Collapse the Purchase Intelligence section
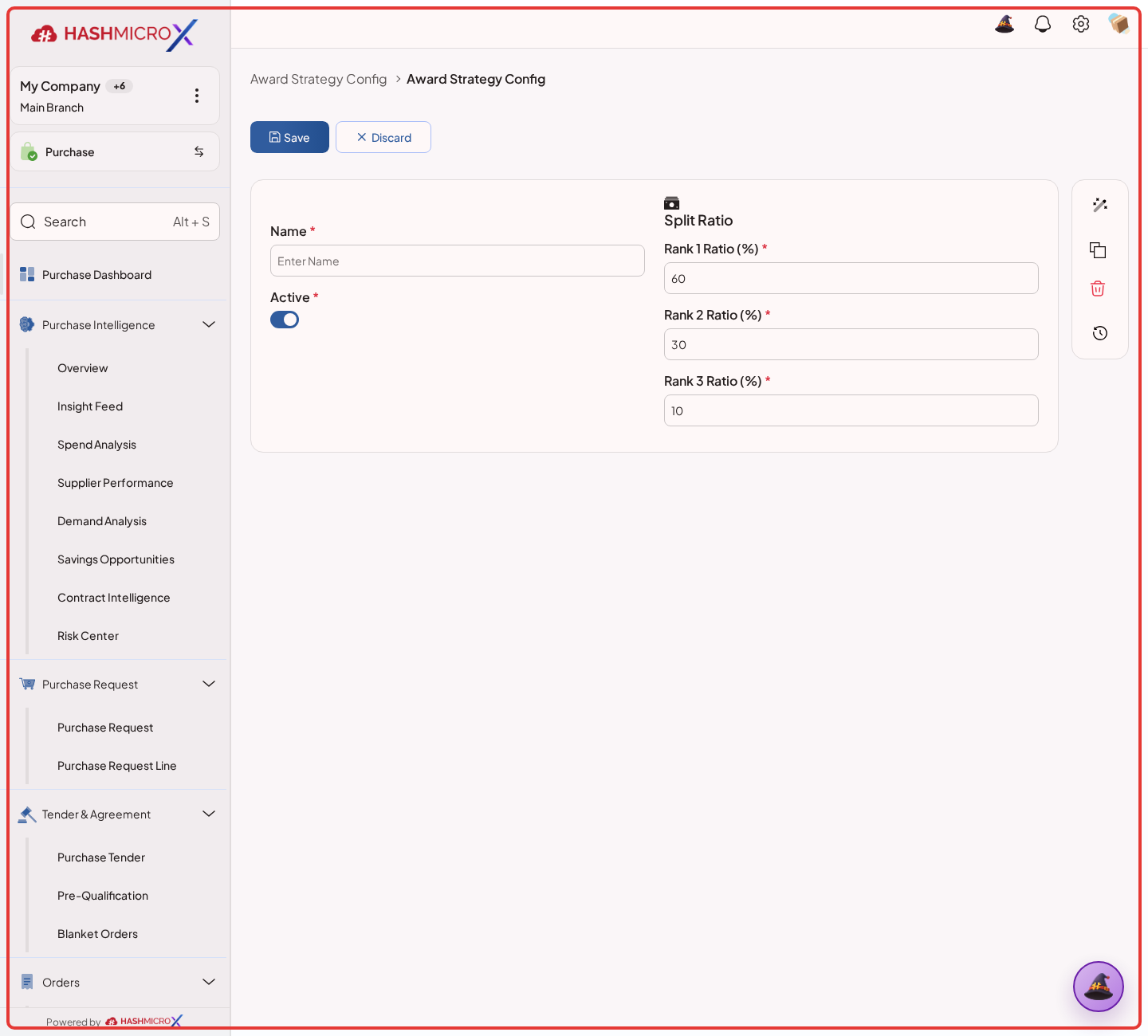This screenshot has width=1148, height=1036. (209, 324)
